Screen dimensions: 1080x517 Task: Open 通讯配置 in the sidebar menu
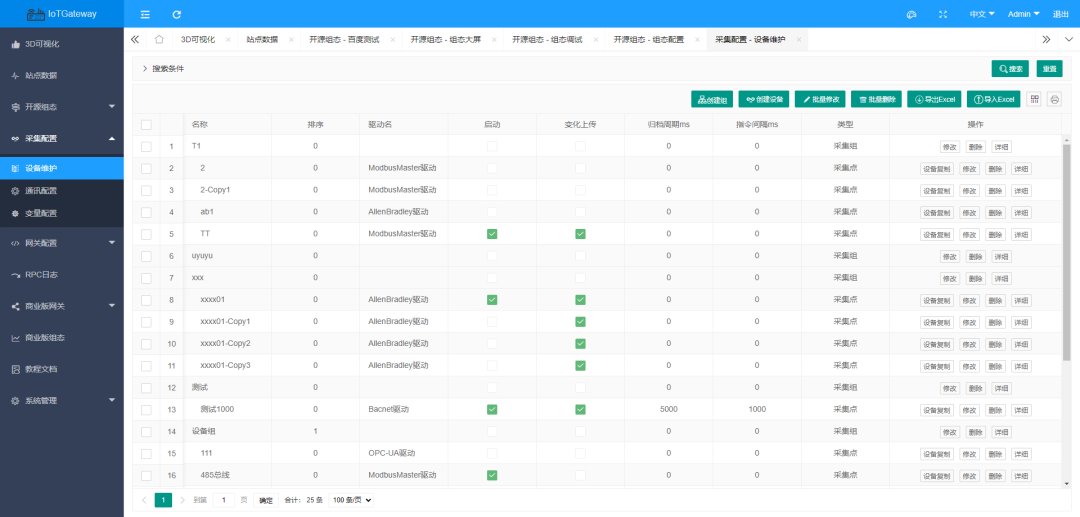(x=41, y=190)
